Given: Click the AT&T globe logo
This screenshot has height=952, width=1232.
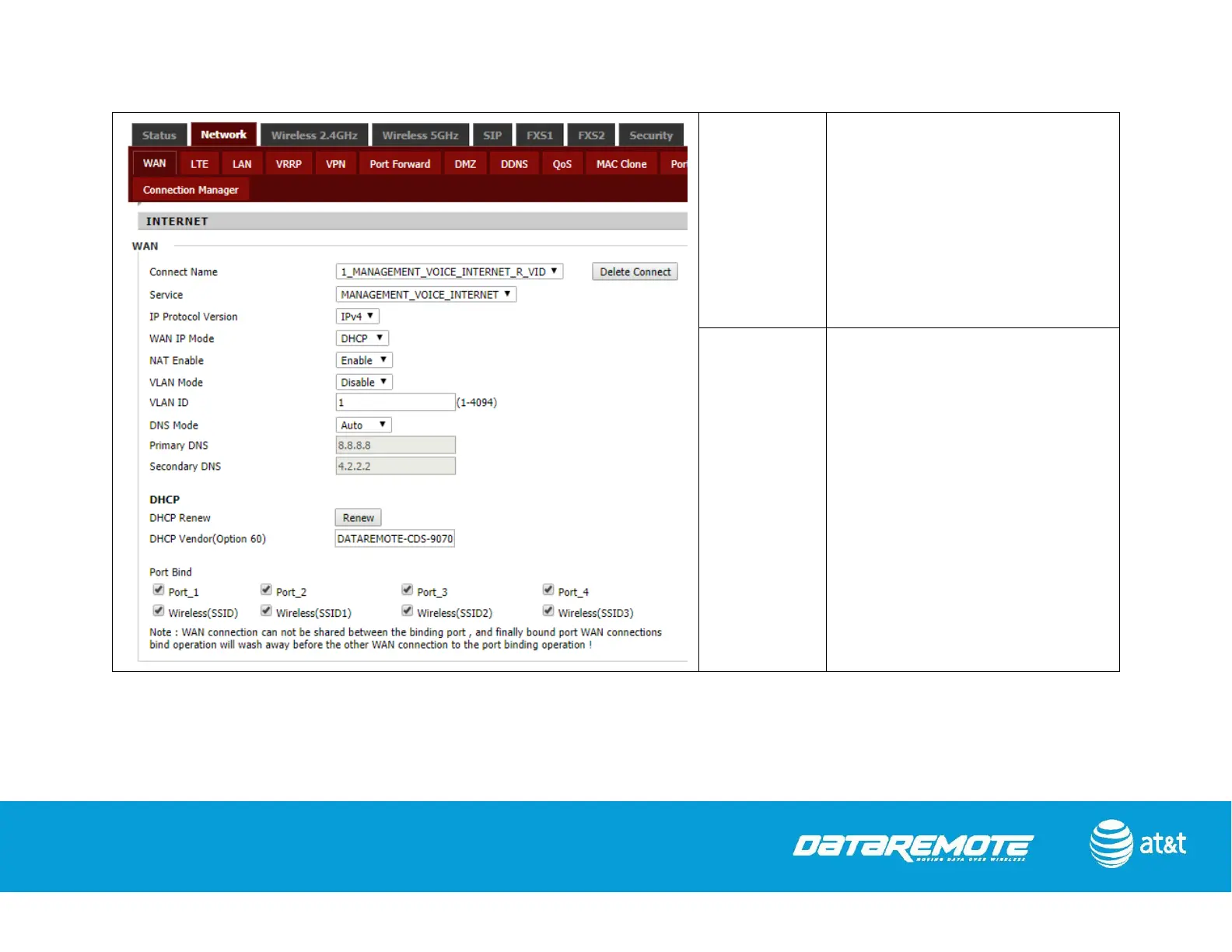Looking at the screenshot, I should click(x=1111, y=844).
